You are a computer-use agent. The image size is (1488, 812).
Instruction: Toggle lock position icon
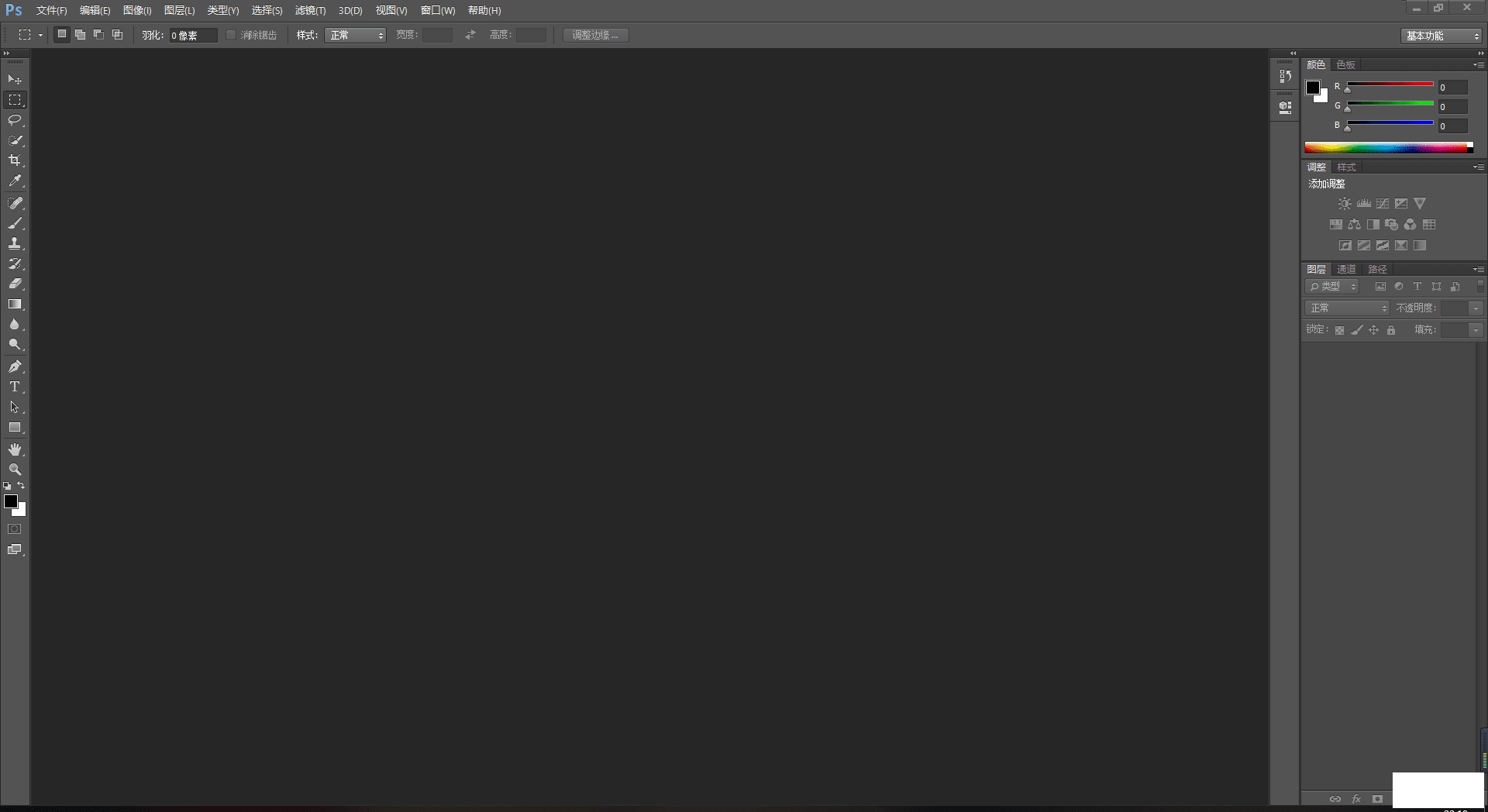tap(1374, 330)
